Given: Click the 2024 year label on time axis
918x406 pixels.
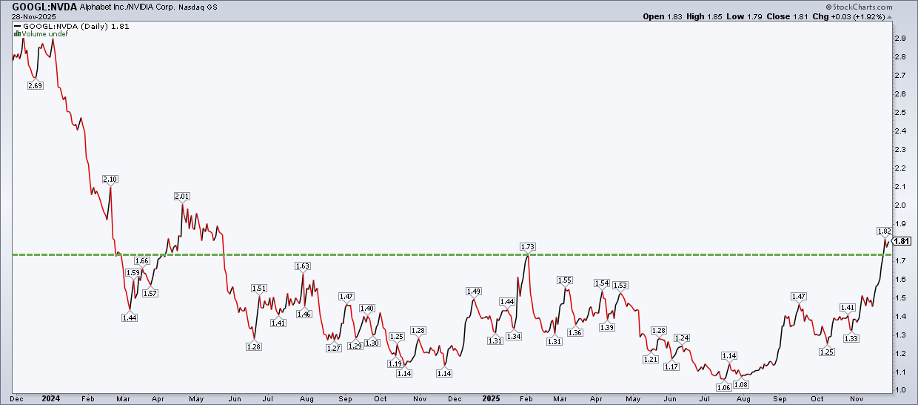Looking at the screenshot, I should (46, 398).
